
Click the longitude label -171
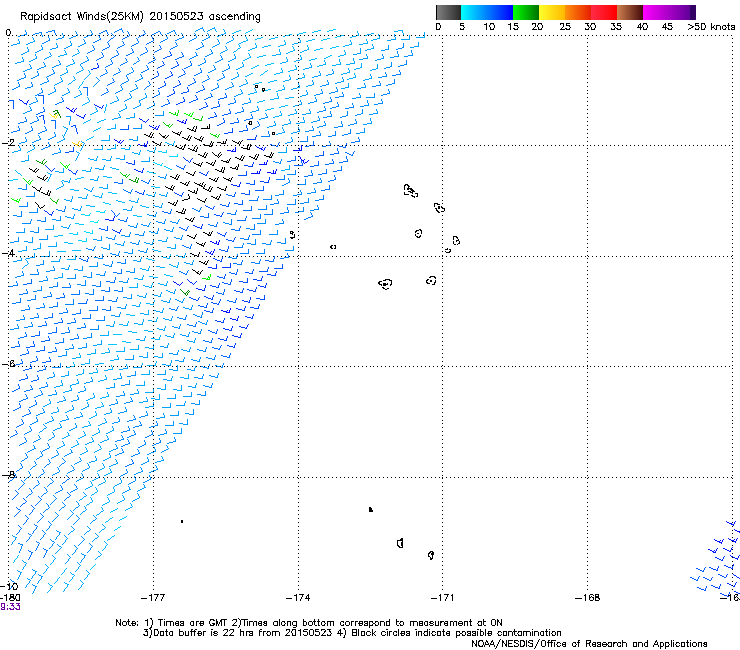[x=442, y=598]
